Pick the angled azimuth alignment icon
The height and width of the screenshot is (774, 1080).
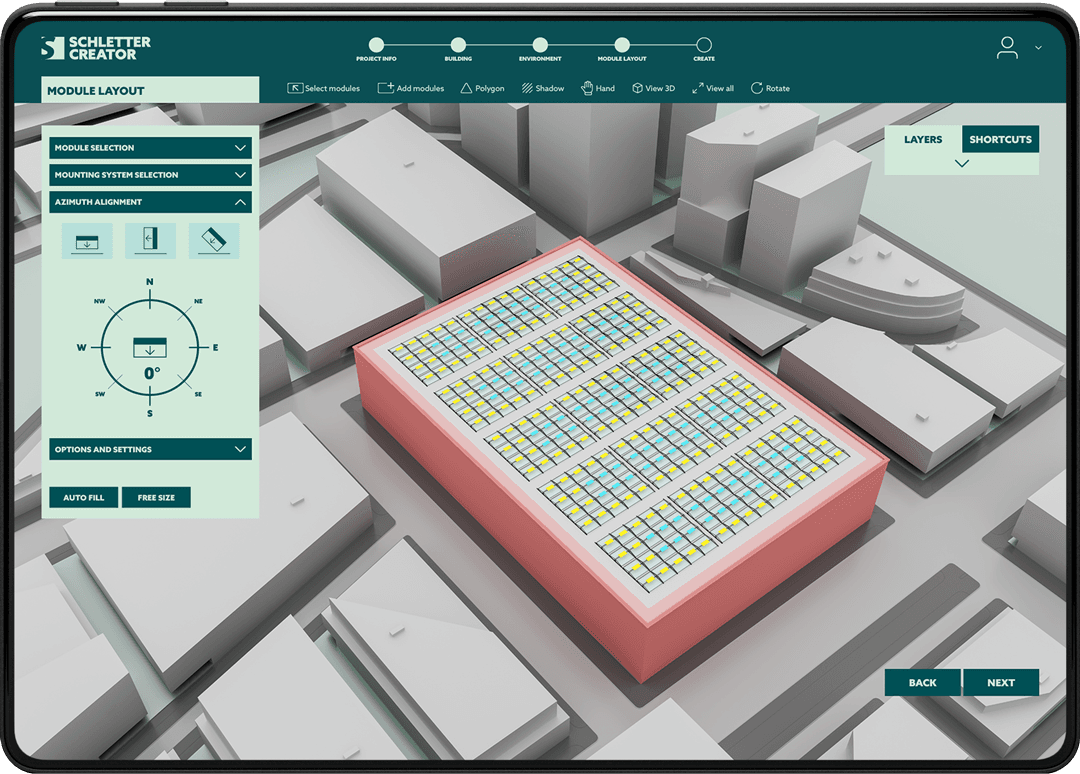(x=214, y=241)
